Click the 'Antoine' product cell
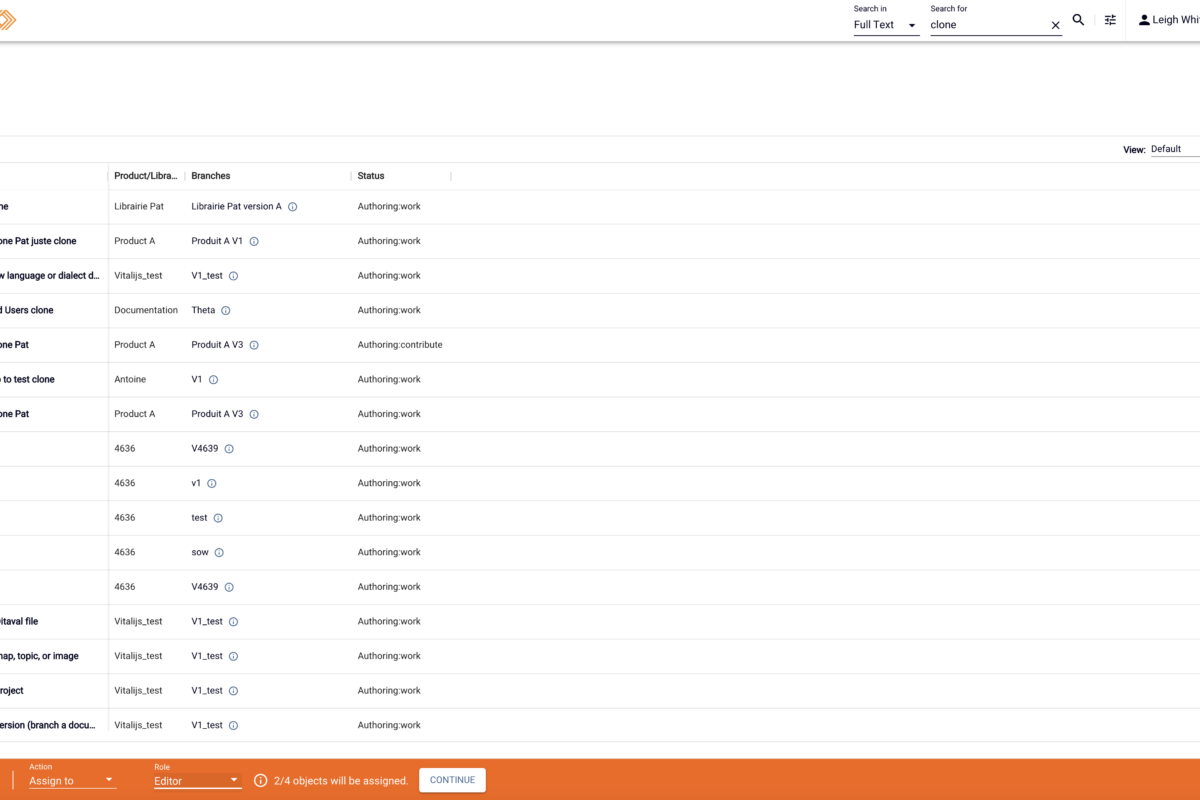Image resolution: width=1200 pixels, height=800 pixels. 131,380
